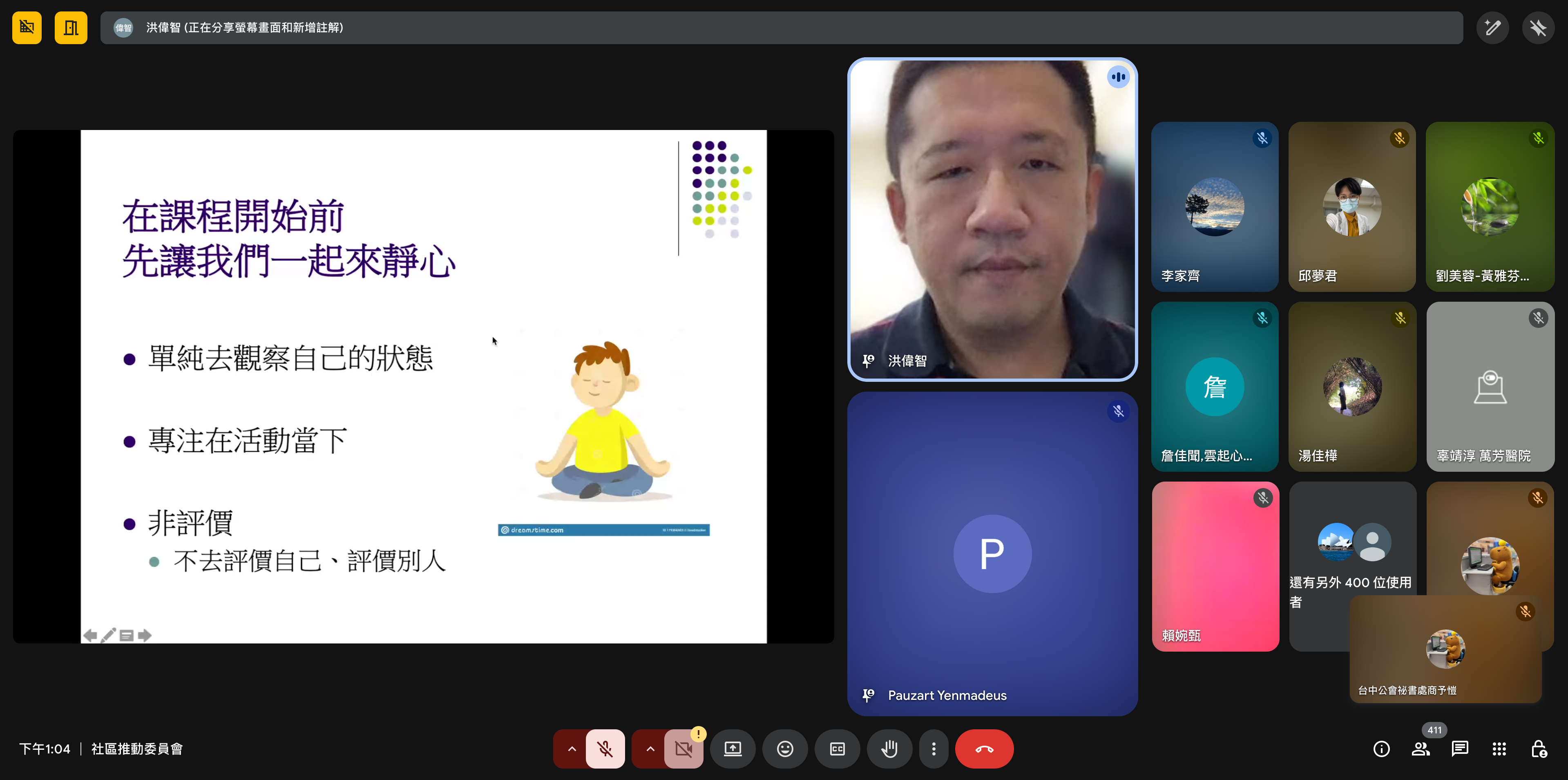Image resolution: width=1568 pixels, height=780 pixels.
Task: Click the yellow door icon at top left
Action: tap(71, 27)
